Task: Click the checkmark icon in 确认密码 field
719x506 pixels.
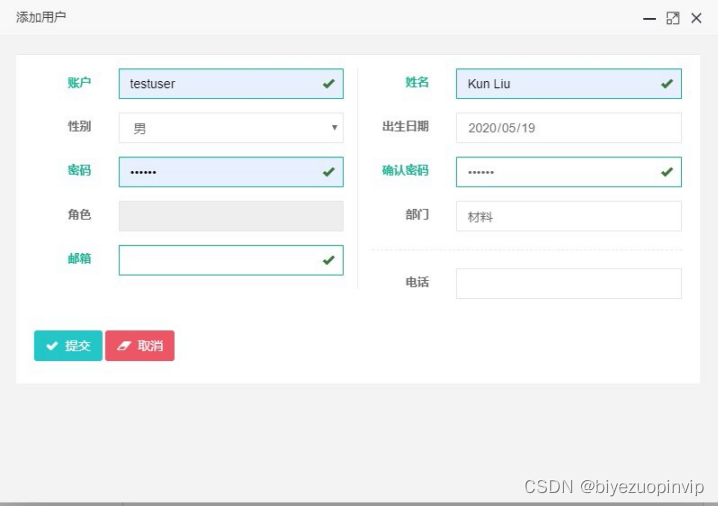Action: [x=667, y=172]
